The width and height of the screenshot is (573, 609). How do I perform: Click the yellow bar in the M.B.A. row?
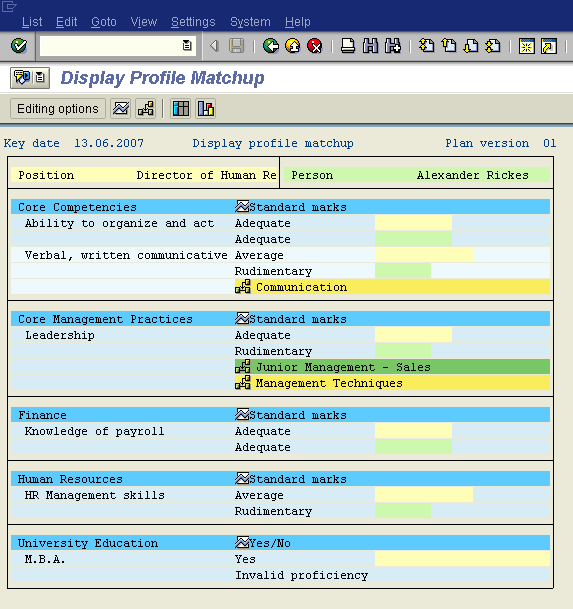coord(462,559)
